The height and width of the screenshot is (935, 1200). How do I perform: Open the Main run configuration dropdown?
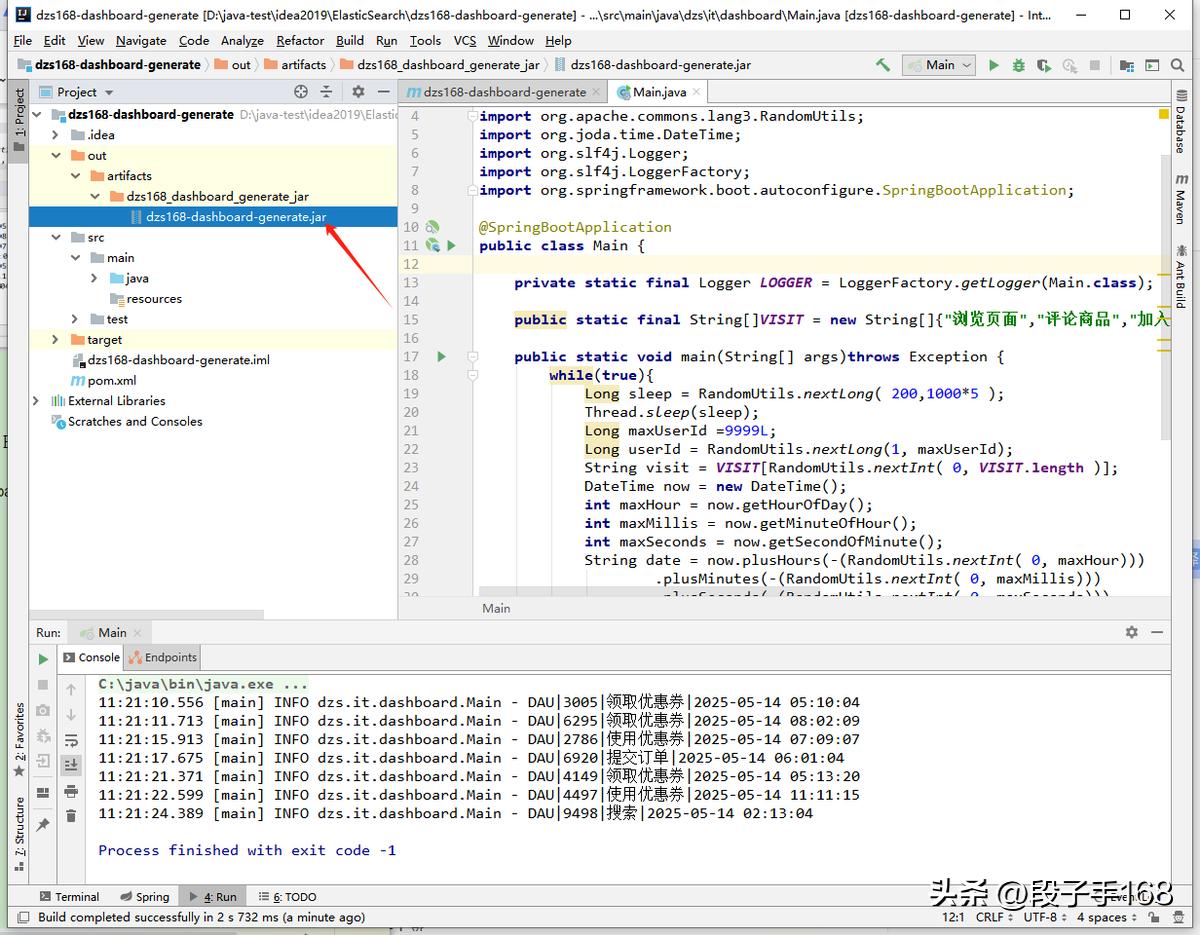pos(939,65)
